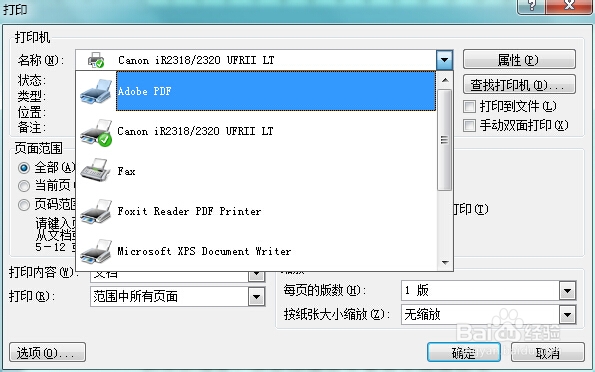
Task: Click the printer list scrollbar thumb
Action: point(444,140)
